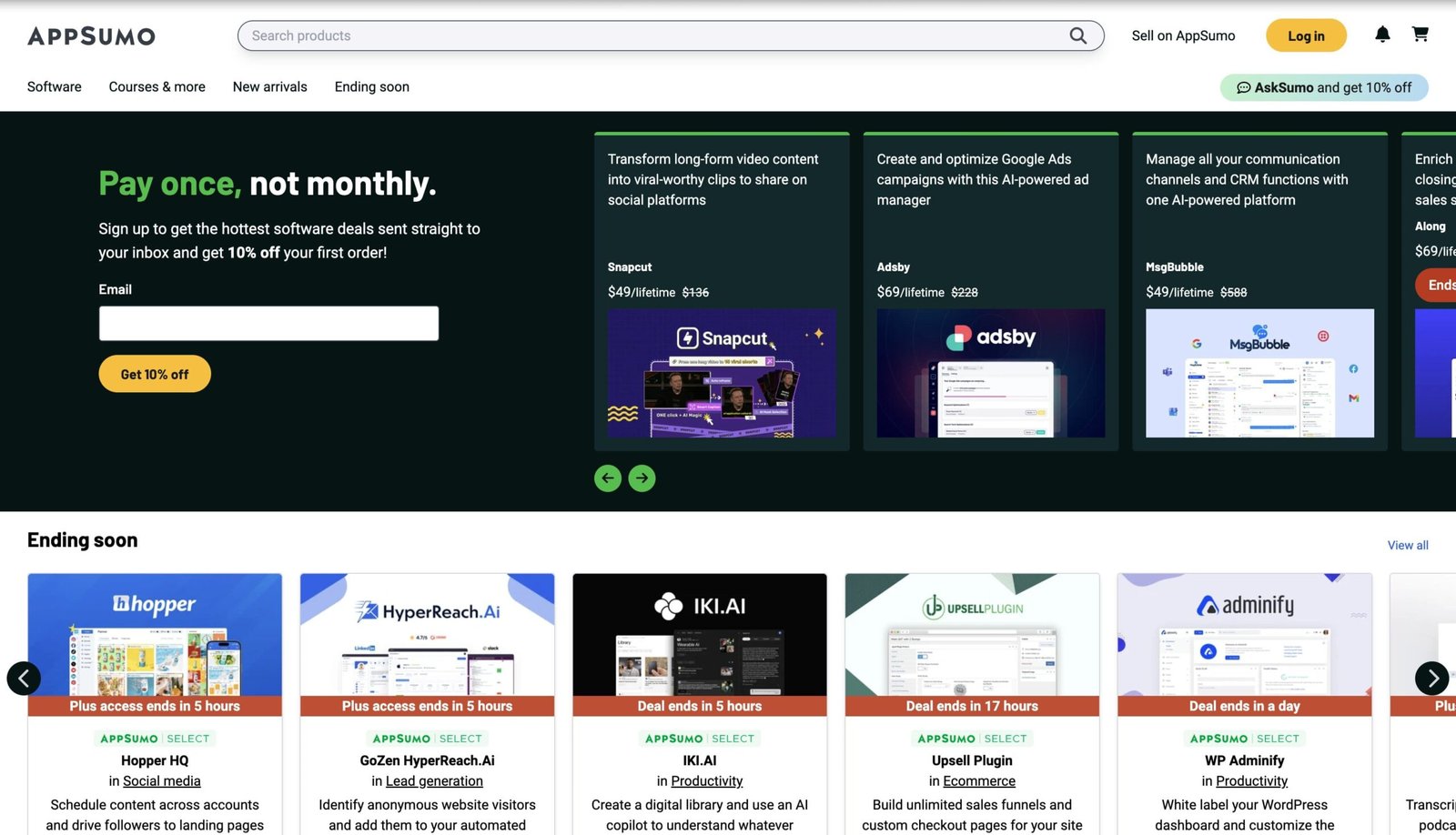Open the Social media category link

pos(162,781)
